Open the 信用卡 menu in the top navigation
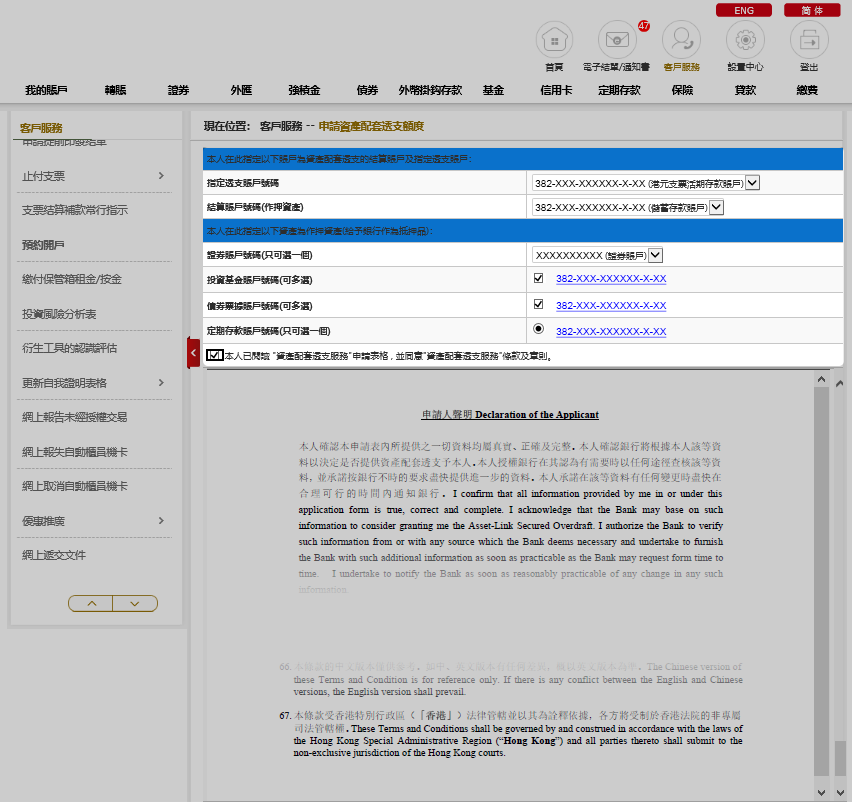Image resolution: width=852 pixels, height=802 pixels. tap(555, 90)
